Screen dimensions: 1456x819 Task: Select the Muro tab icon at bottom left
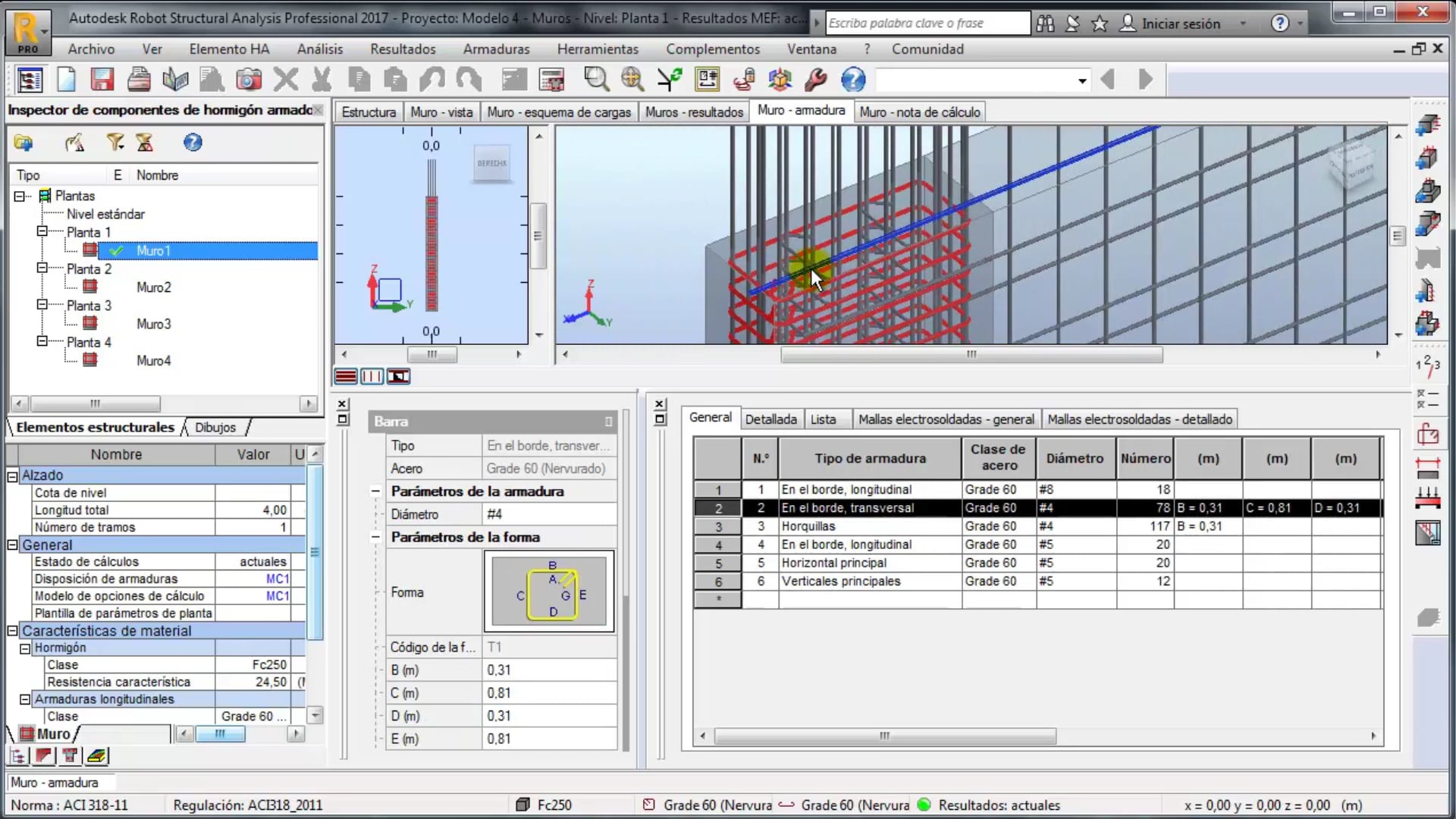point(25,733)
